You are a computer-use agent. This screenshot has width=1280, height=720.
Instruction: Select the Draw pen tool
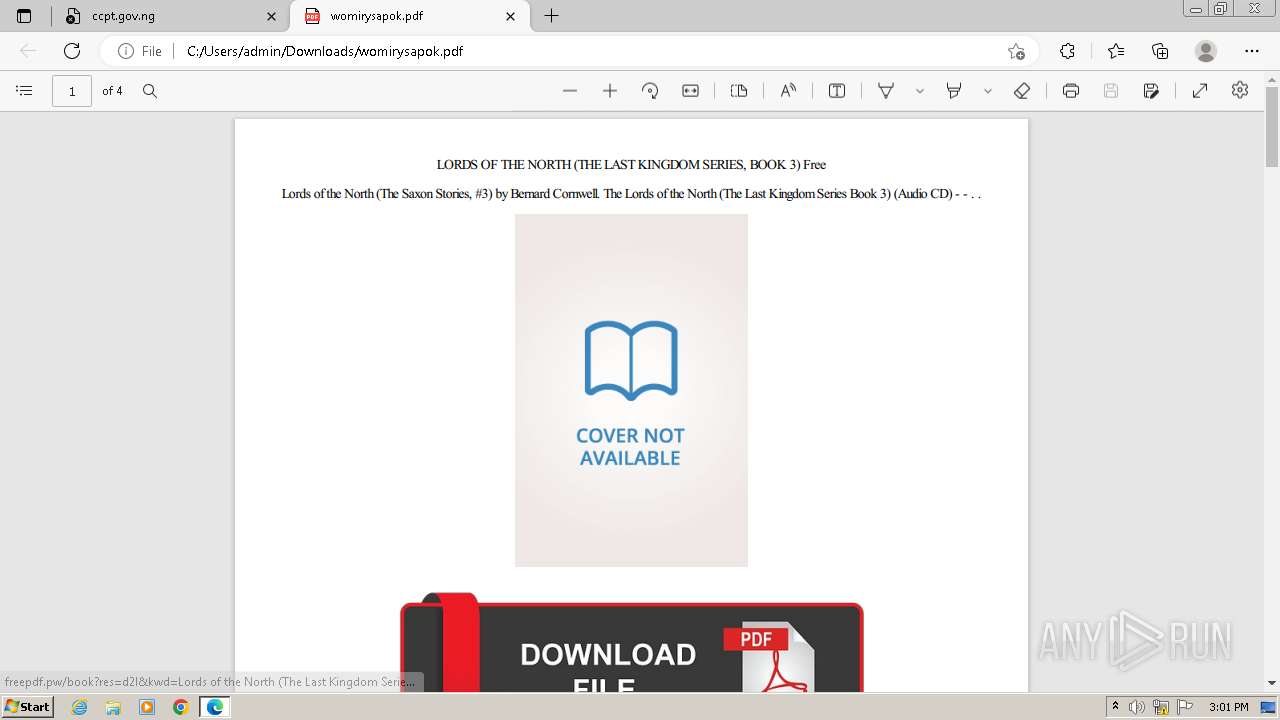(886, 91)
